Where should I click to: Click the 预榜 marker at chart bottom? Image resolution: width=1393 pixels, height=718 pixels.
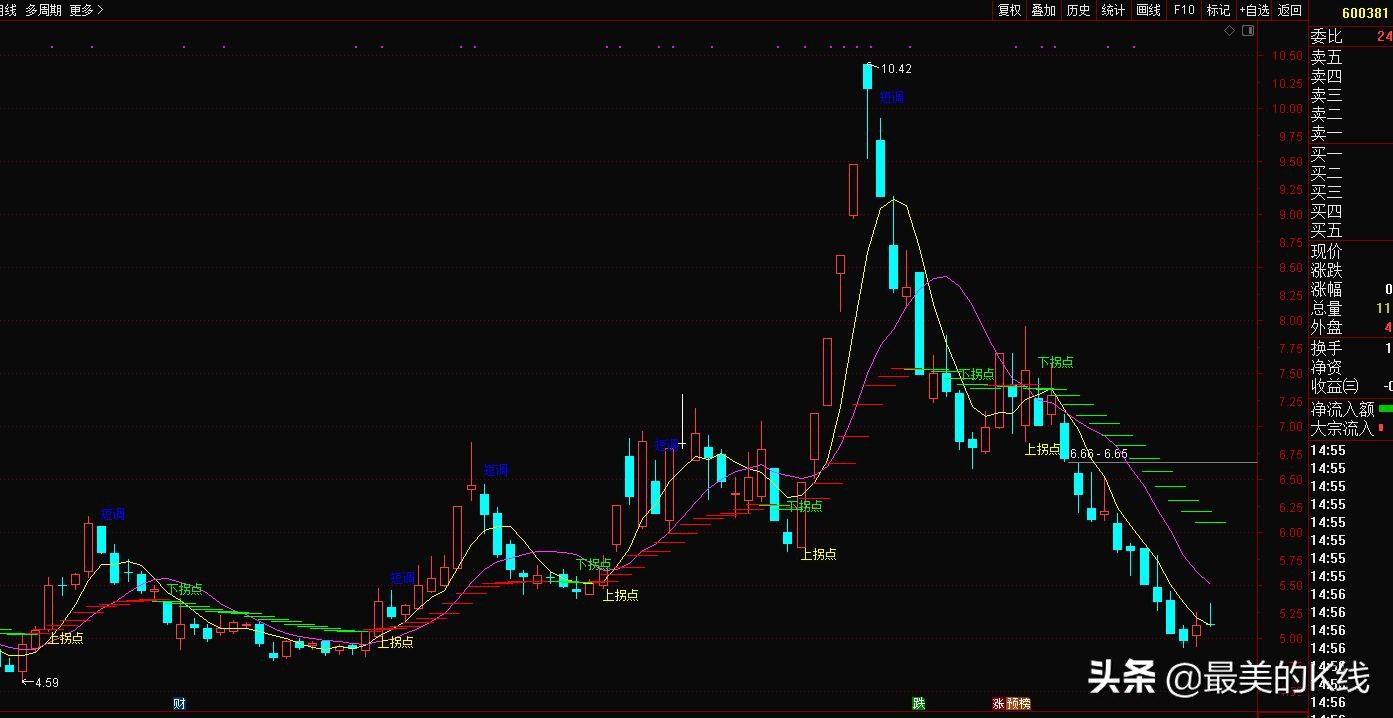coord(1018,703)
